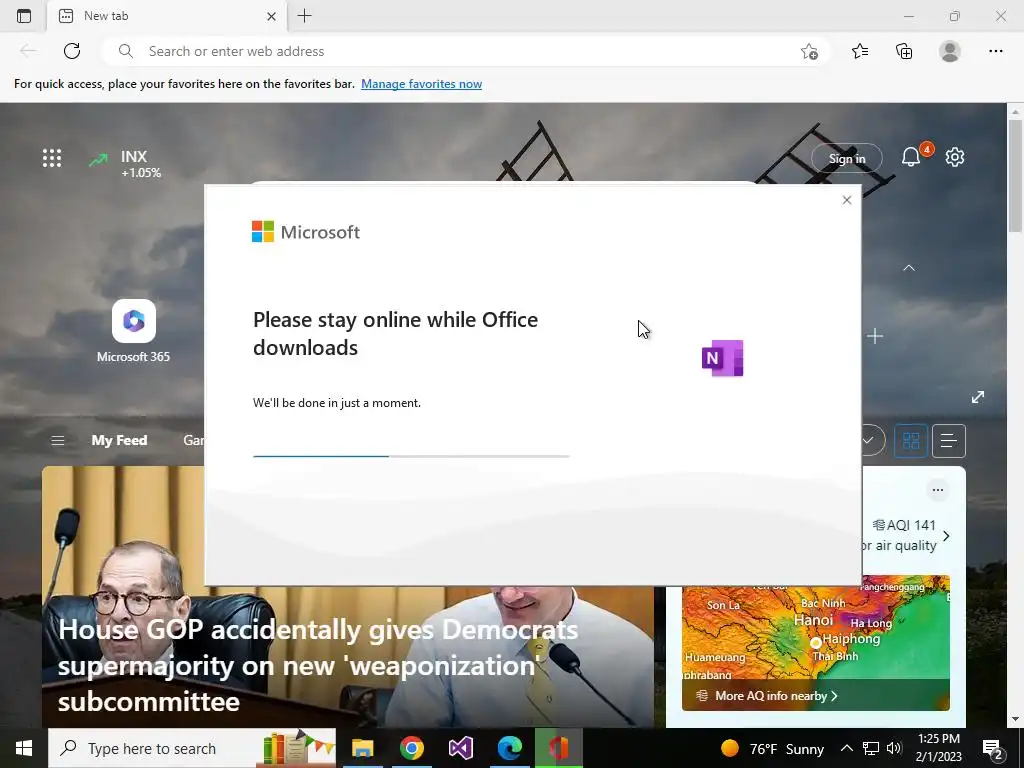
Task: Open the 76°F Sunny weather widget
Action: pyautogui.click(x=773, y=748)
